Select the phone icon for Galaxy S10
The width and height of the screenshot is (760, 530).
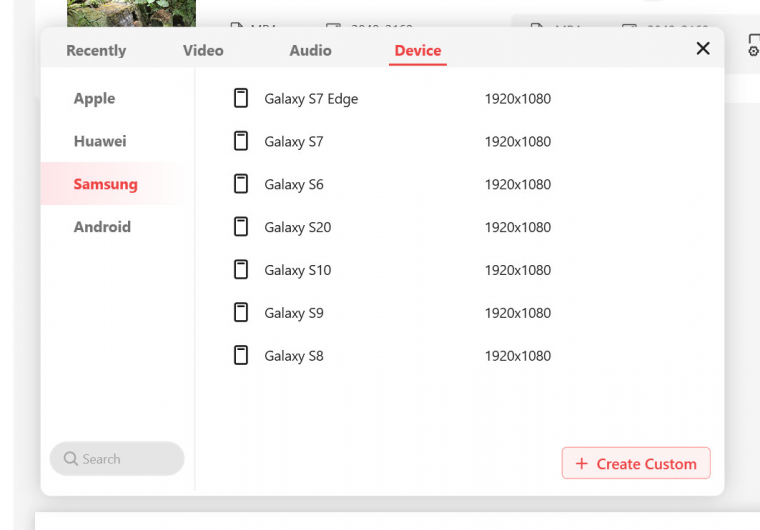(241, 270)
